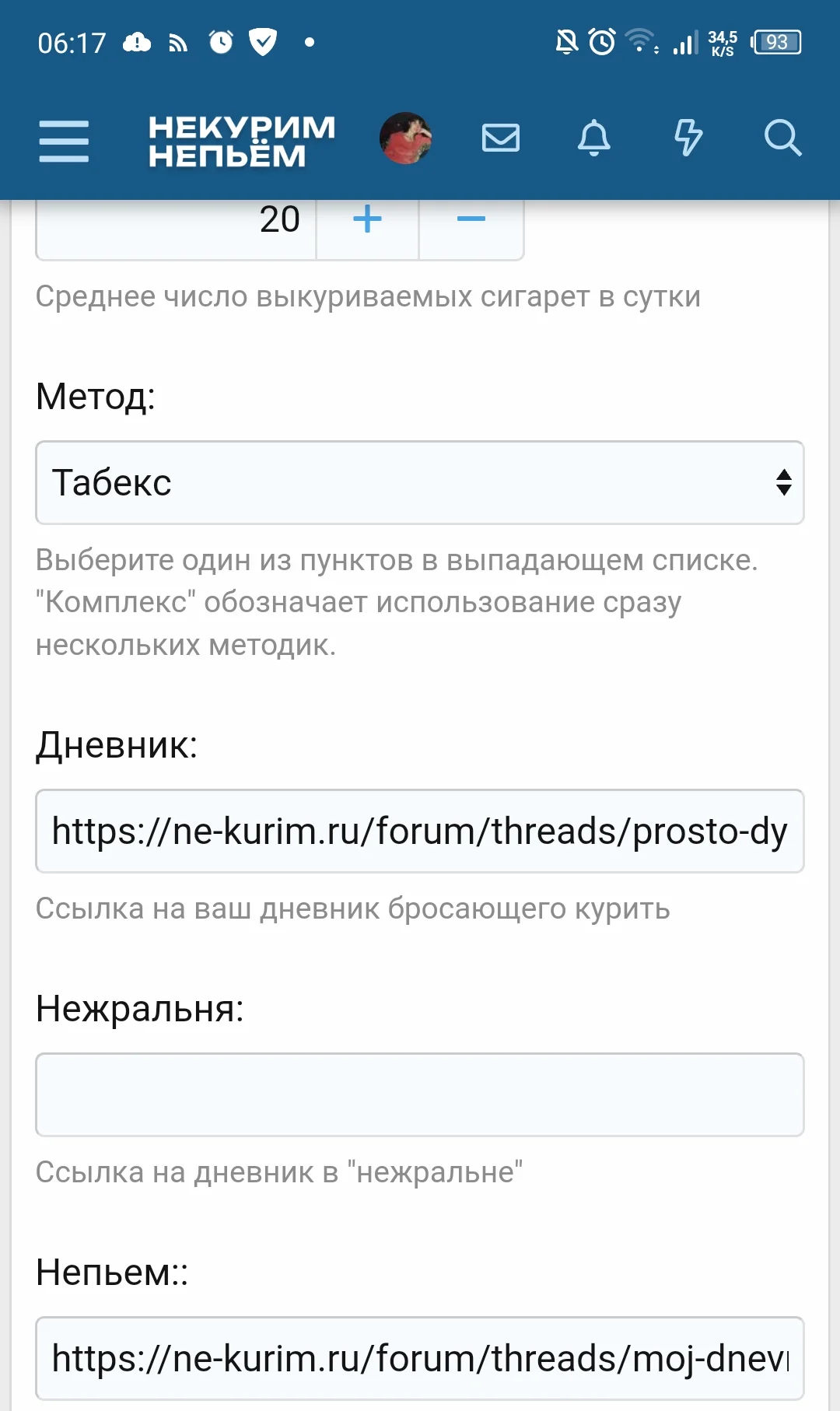Viewport: 840px width, 1411px height.
Task: Edit the Дневник link field
Action: click(x=420, y=832)
